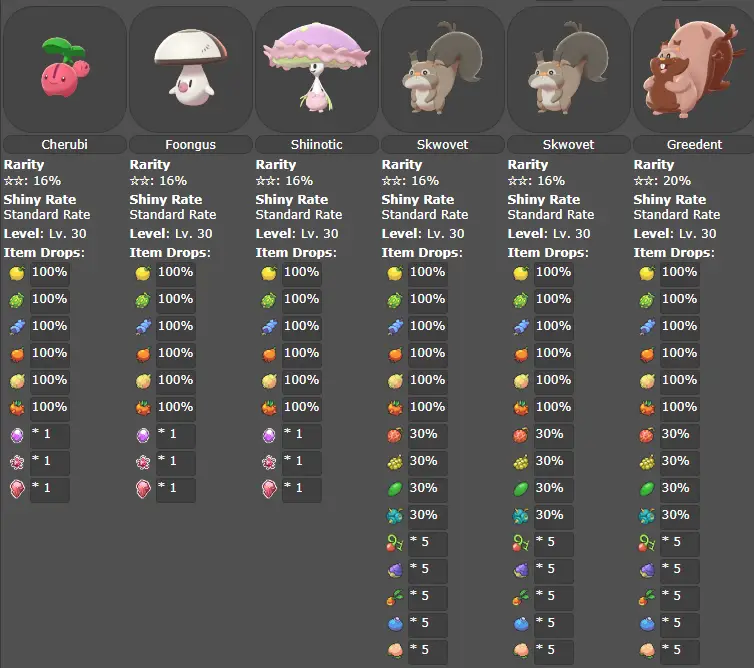Click the blue round berry under Greedent
Image resolution: width=754 pixels, height=668 pixels.
[646, 624]
